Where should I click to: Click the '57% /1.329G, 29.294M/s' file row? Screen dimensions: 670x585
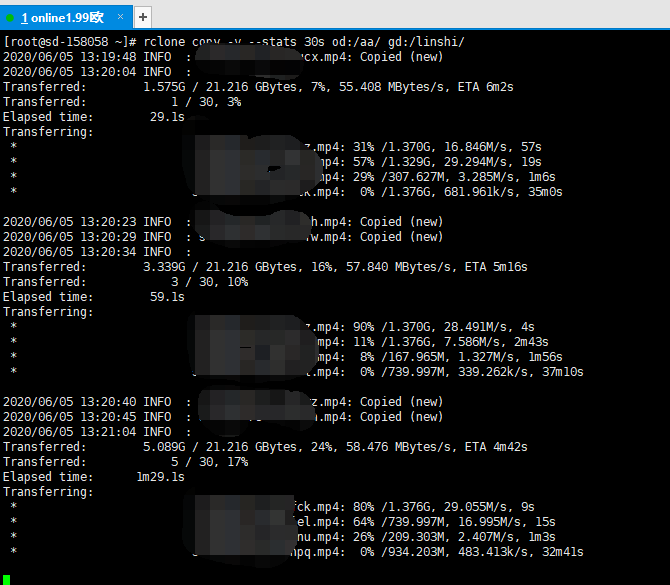pyautogui.click(x=276, y=162)
